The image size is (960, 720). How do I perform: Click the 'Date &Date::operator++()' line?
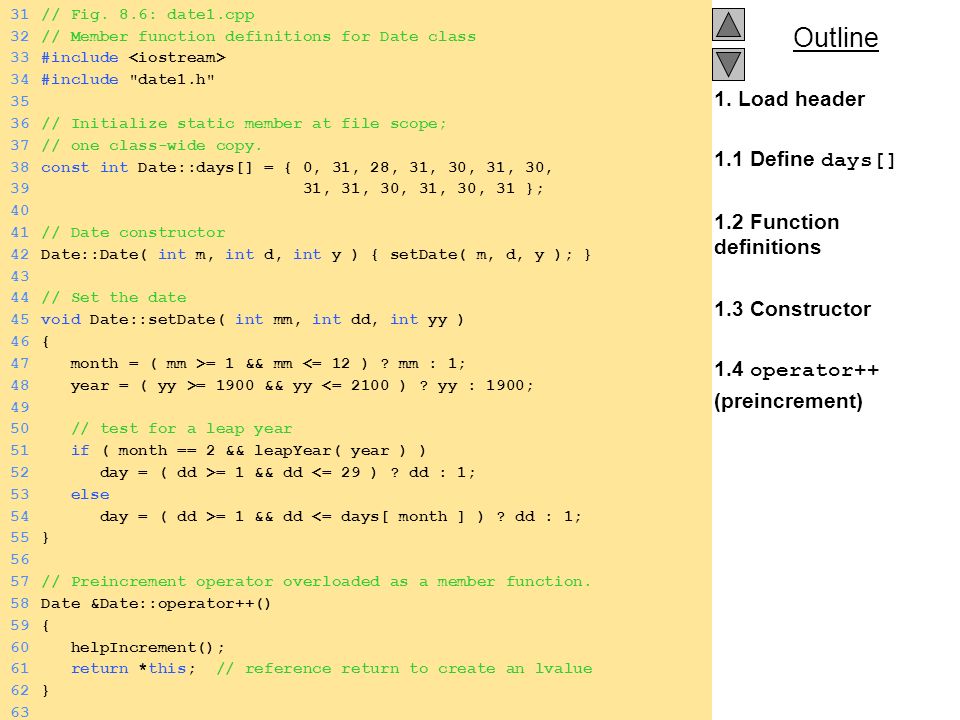point(156,604)
